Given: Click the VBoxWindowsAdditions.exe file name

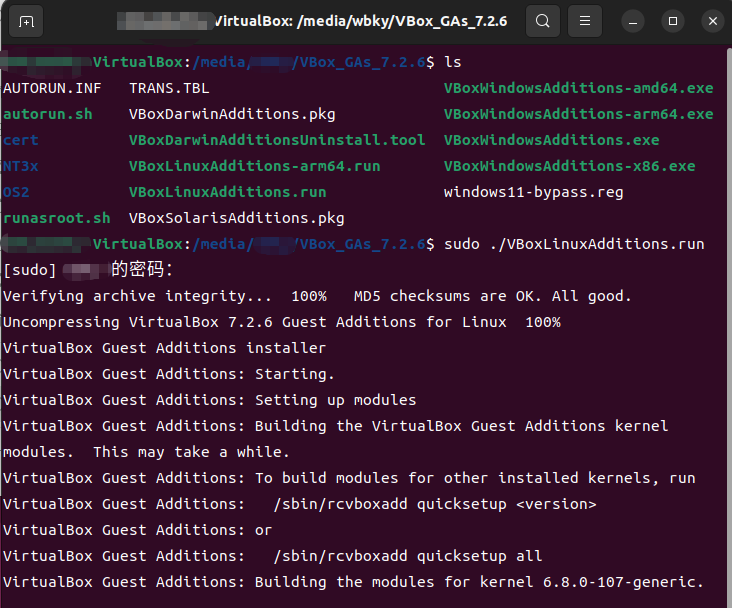Looking at the screenshot, I should point(551,140).
